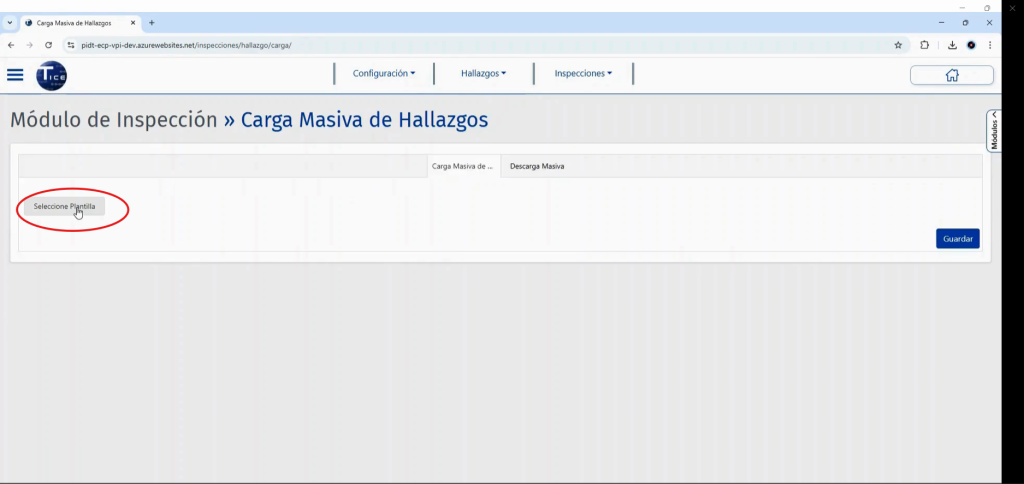
Task: Click the Seleccione Plantilla button
Action: (64, 206)
